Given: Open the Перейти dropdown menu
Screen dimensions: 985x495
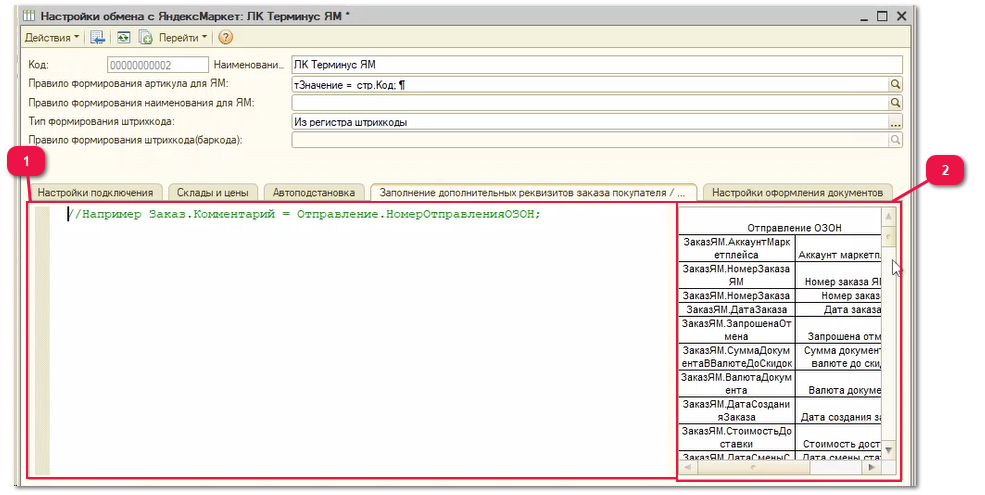Looking at the screenshot, I should pyautogui.click(x=183, y=38).
